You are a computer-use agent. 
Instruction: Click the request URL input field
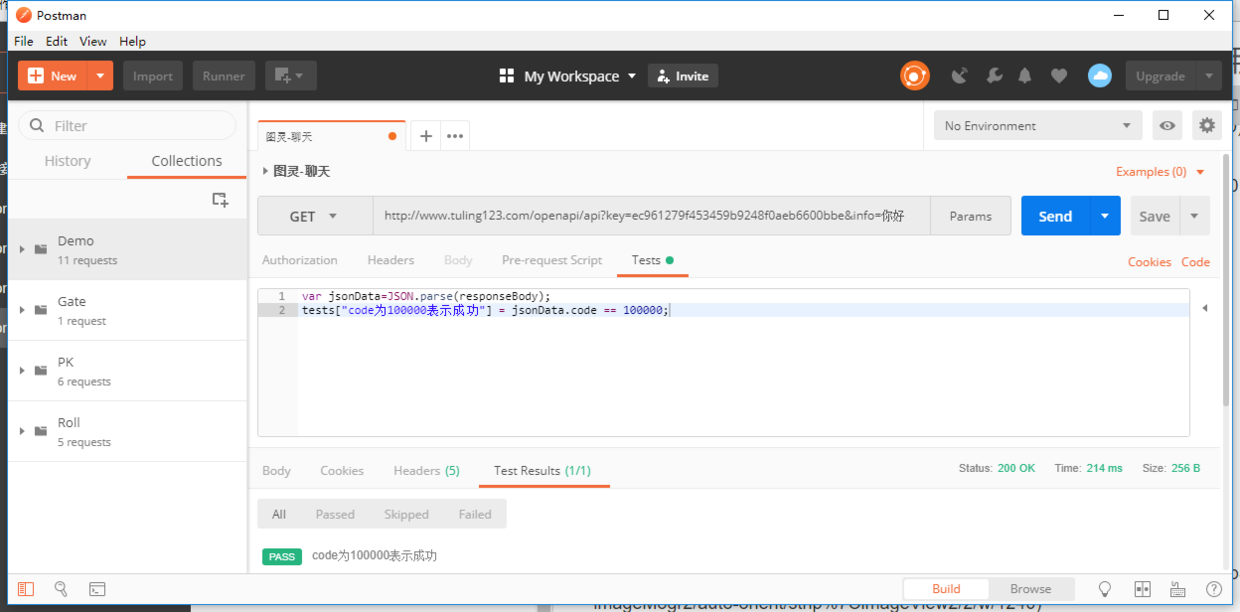[651, 216]
